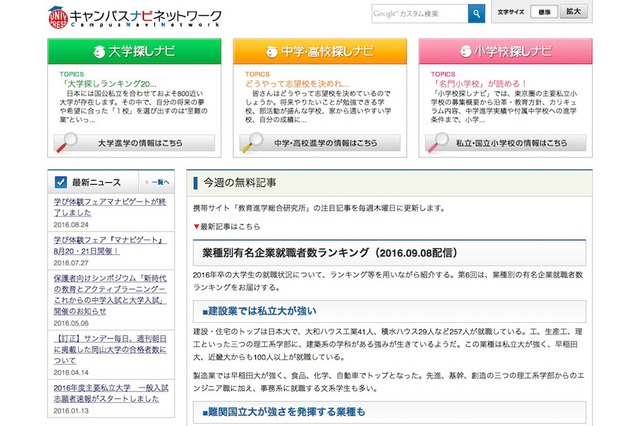Click yellow magnifier icon on 中学・高校進学 button
Screen dimensions: 640x426
[x=252, y=142]
